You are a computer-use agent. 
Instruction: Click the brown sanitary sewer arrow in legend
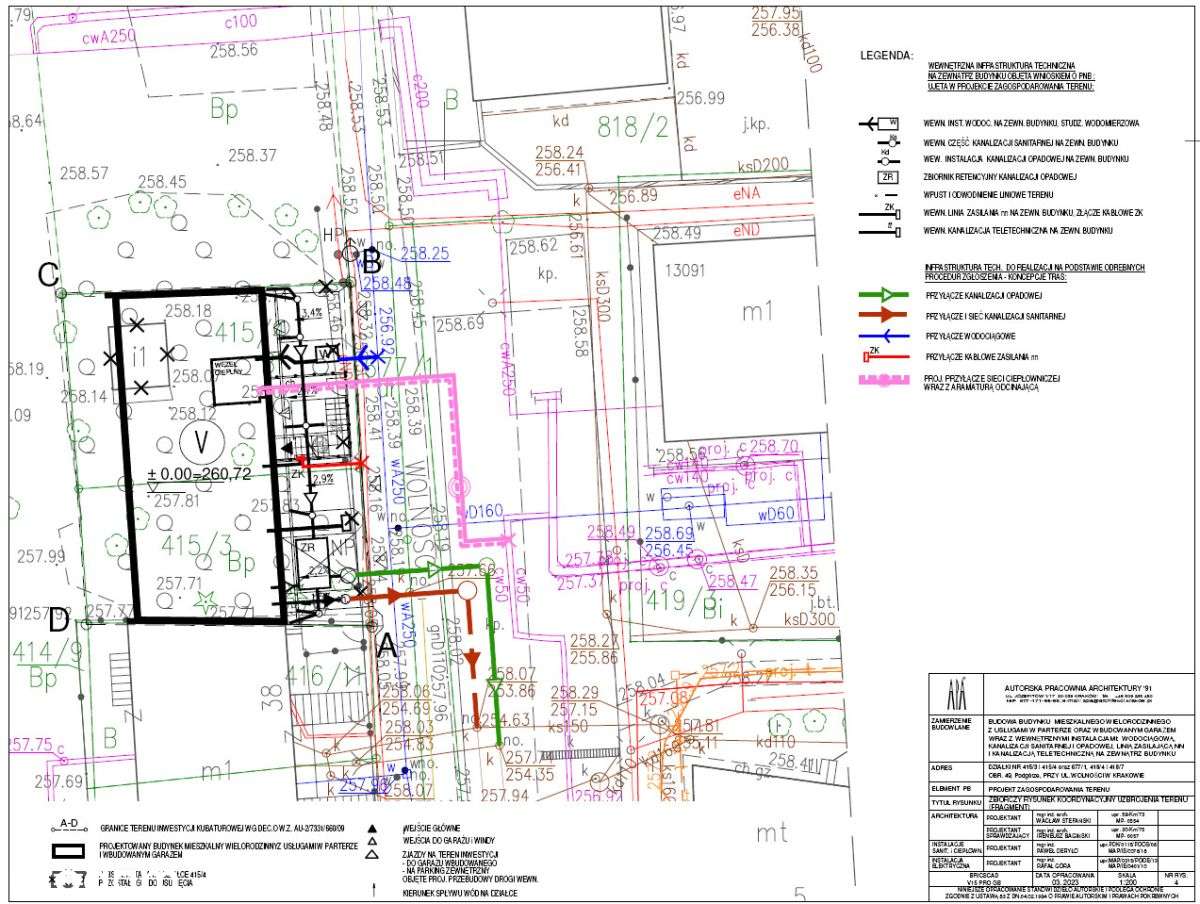883,316
